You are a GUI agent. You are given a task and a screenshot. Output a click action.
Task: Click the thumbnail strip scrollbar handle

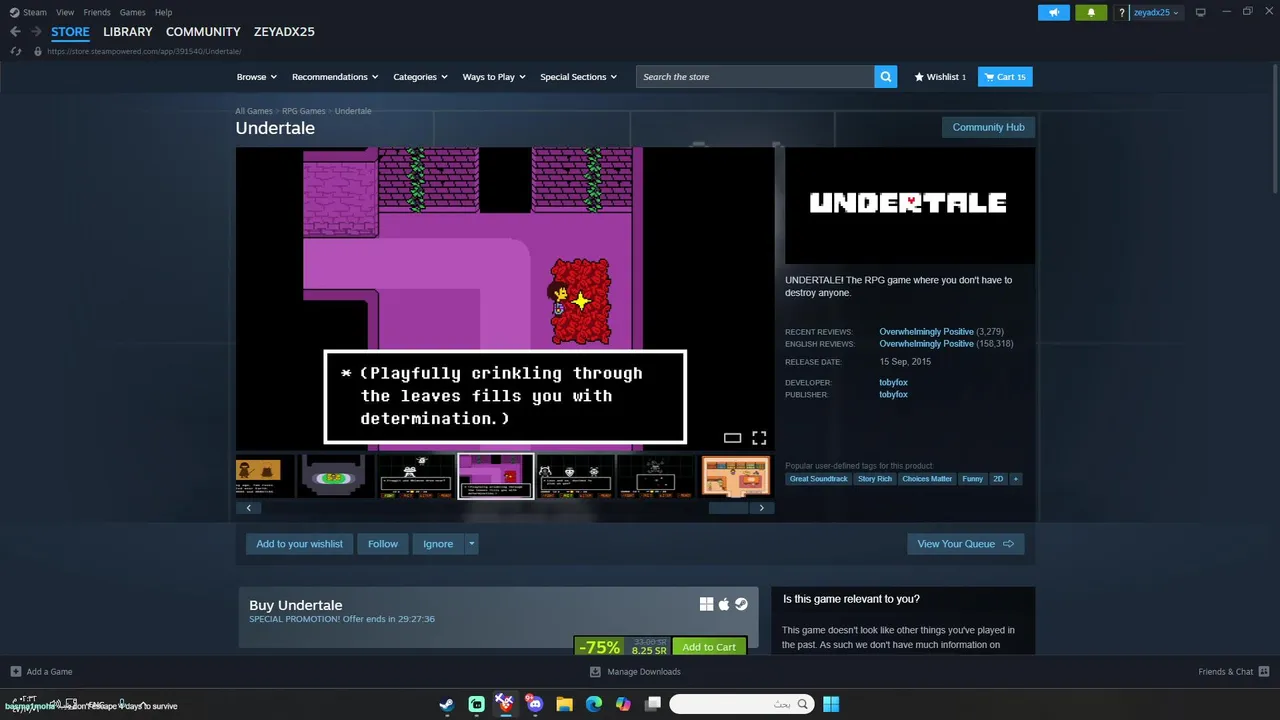click(728, 508)
